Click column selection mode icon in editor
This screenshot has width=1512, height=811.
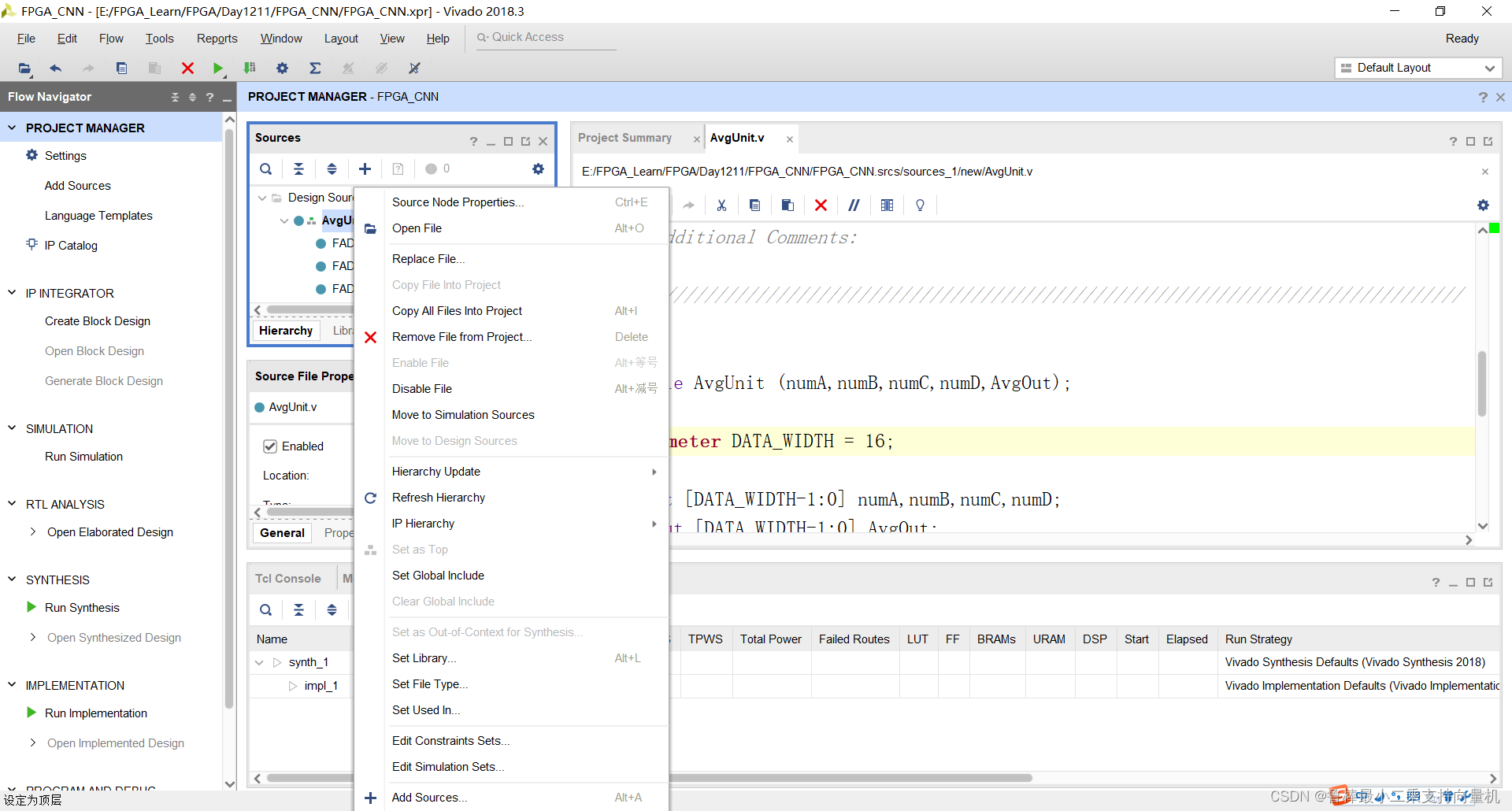click(x=887, y=206)
